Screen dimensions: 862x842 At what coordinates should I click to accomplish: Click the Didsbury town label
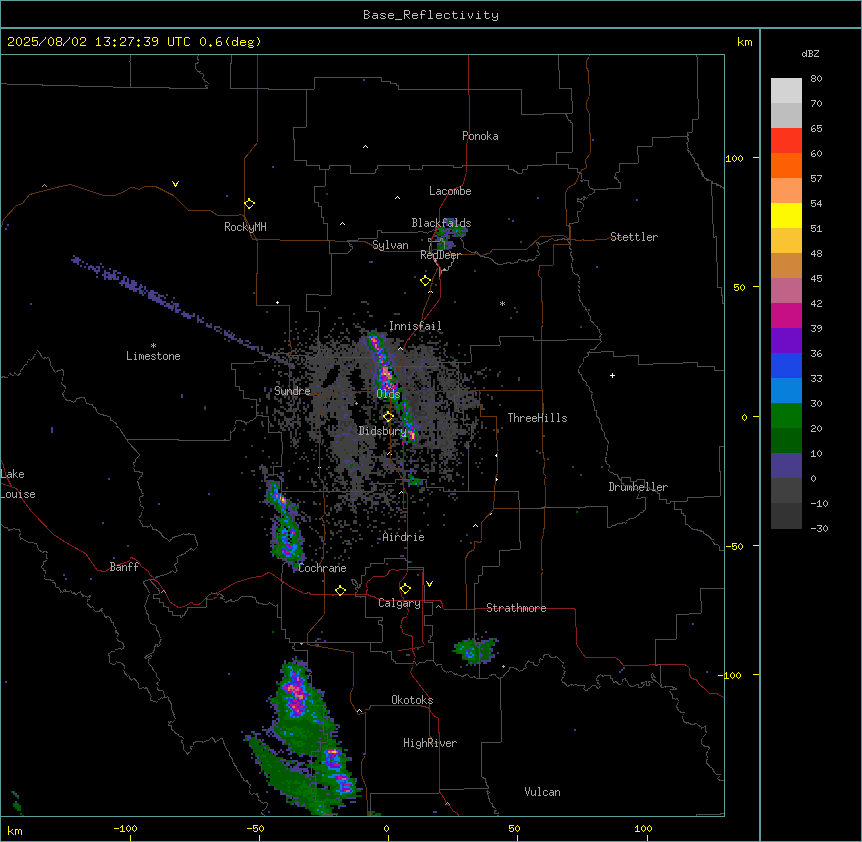coord(382,431)
